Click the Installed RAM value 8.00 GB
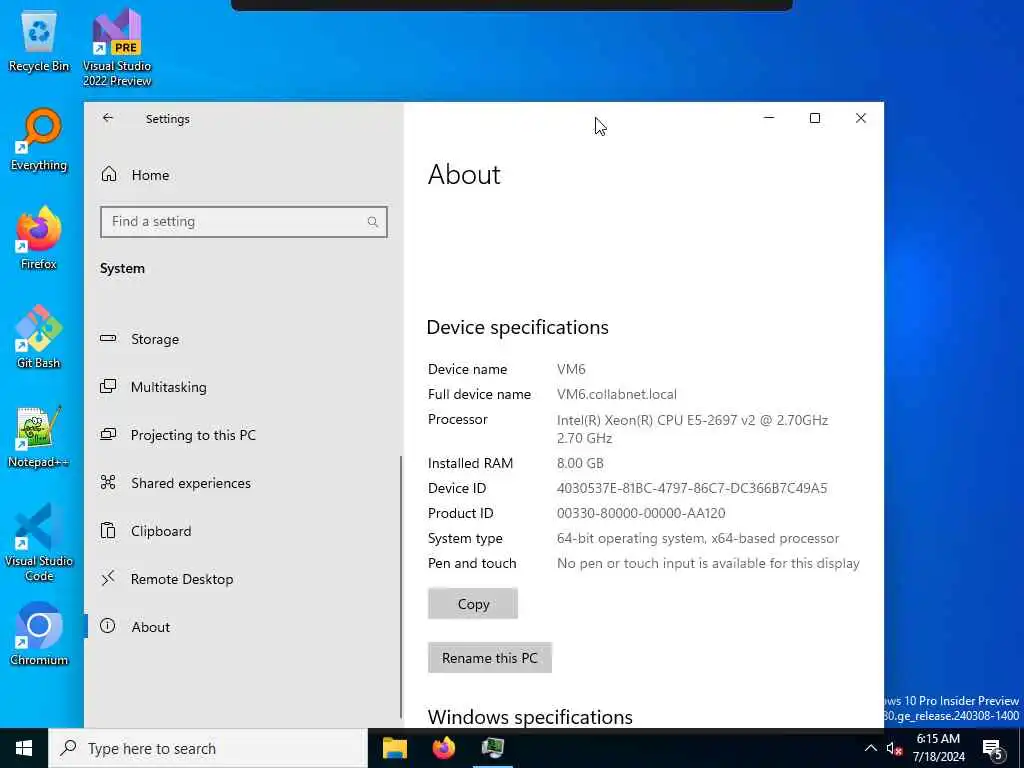 click(580, 463)
